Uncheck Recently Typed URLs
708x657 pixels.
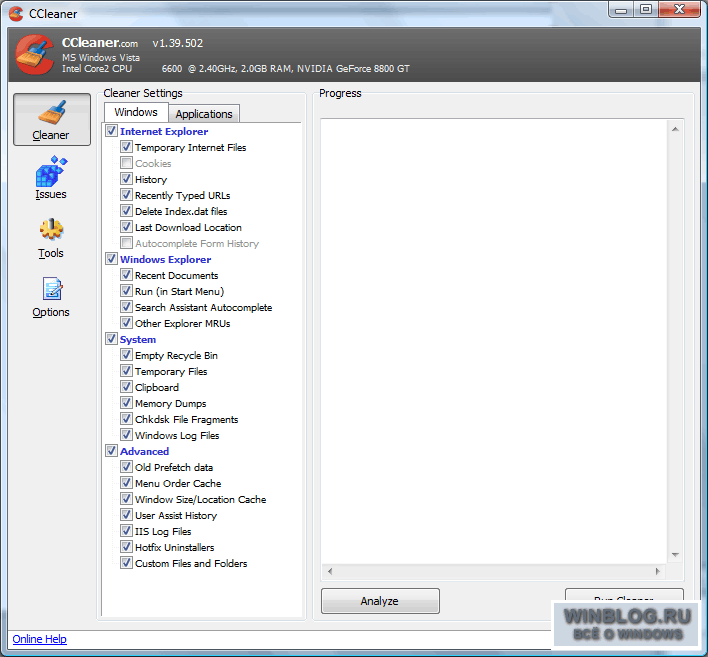(x=126, y=195)
